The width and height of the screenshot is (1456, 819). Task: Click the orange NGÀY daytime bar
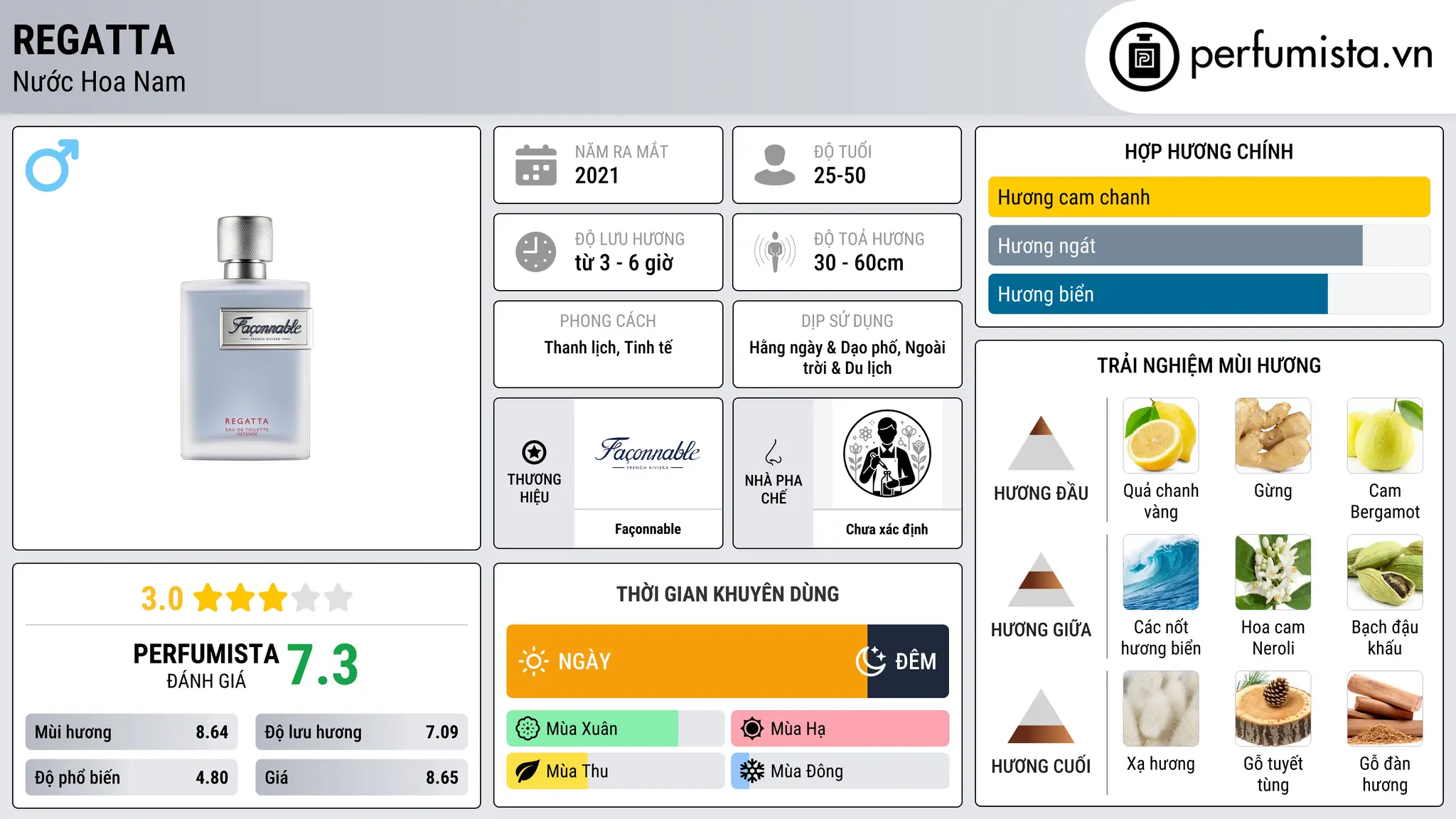(x=687, y=661)
